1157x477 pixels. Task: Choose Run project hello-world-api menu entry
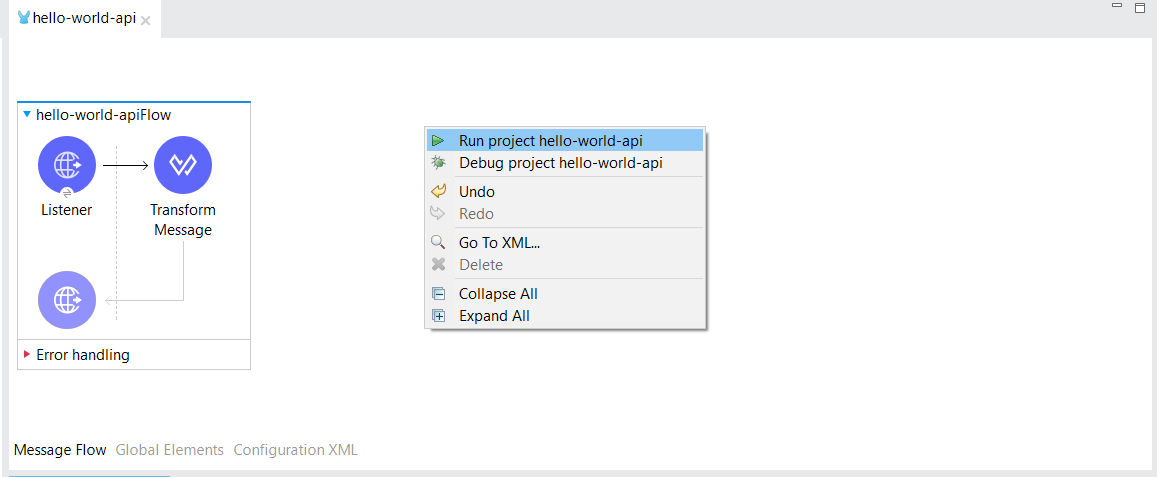point(550,141)
